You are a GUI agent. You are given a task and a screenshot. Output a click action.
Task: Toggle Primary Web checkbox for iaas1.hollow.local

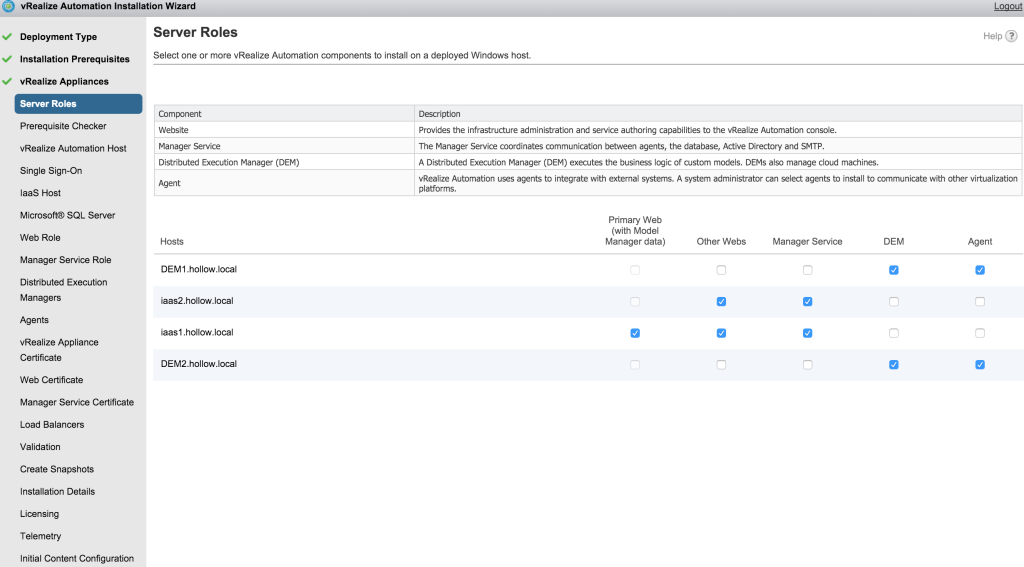635,333
